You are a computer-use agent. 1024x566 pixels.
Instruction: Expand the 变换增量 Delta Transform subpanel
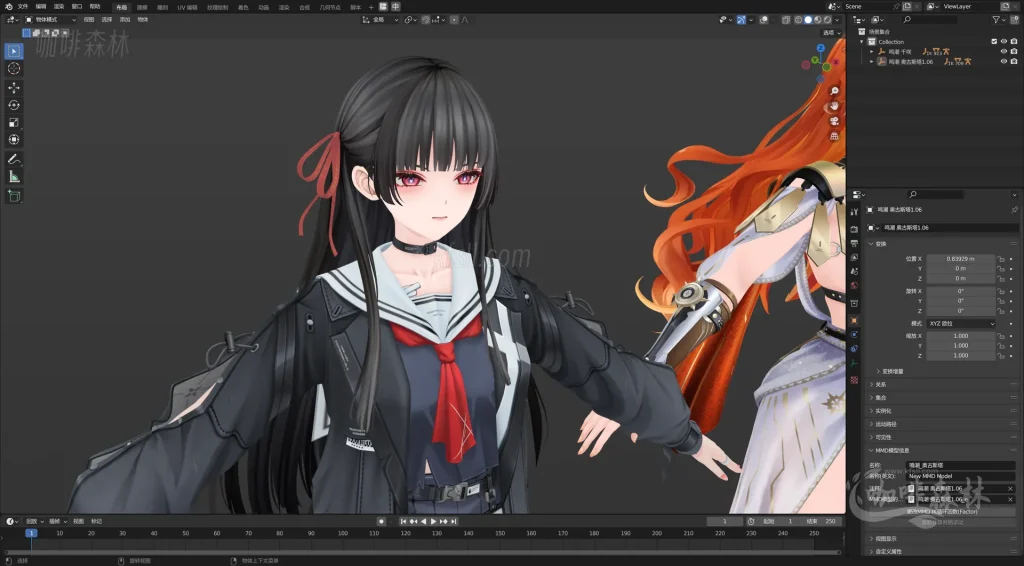point(878,371)
